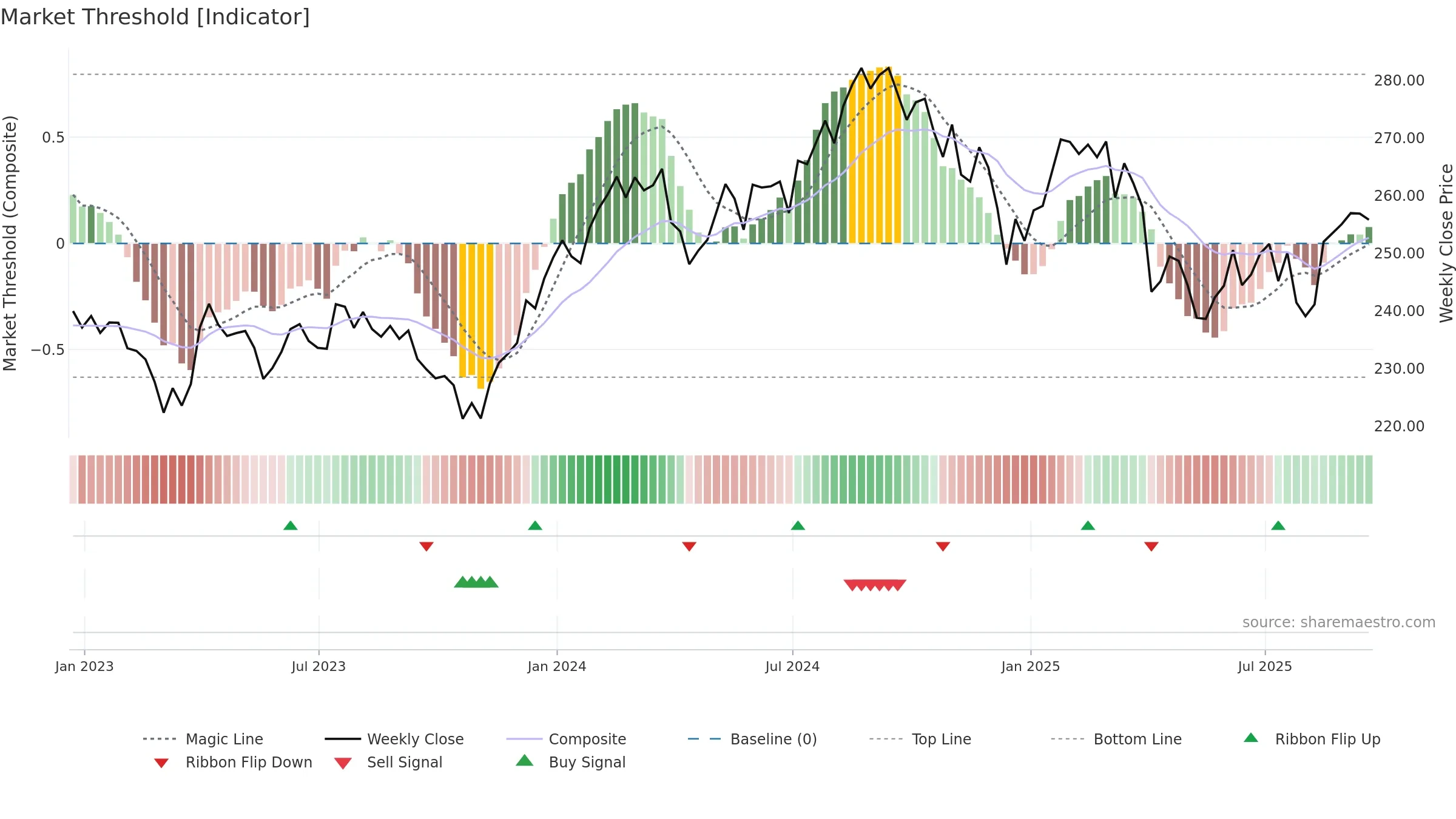Click the Jul 2025 x-axis label
1456x819 pixels.
(x=1265, y=666)
